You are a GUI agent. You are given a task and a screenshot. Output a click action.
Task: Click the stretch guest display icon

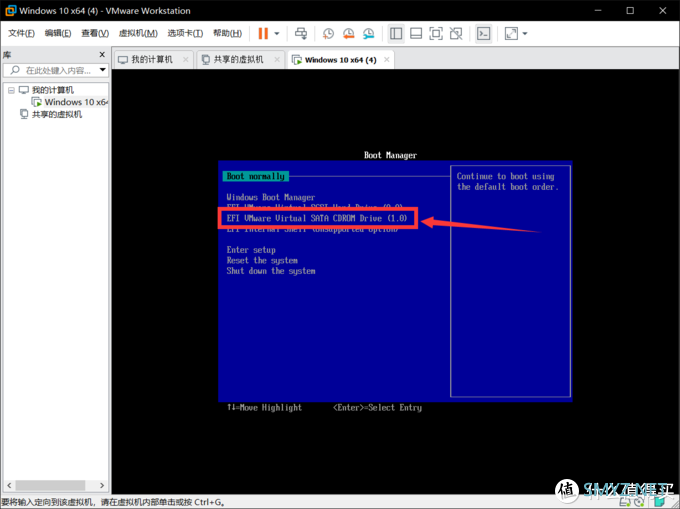pos(511,33)
